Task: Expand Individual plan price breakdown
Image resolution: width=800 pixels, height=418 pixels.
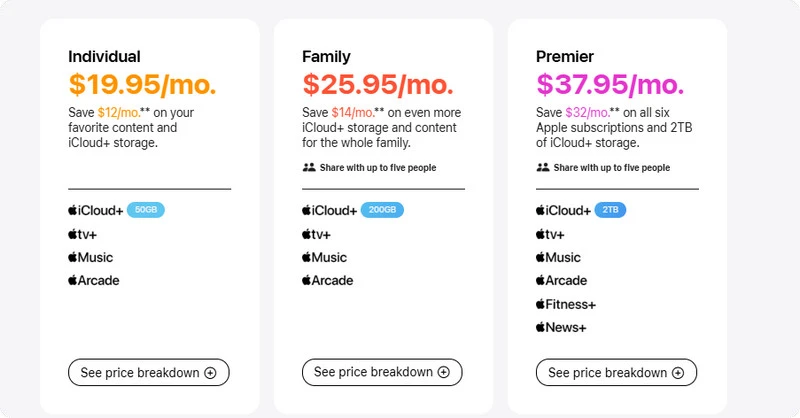Action: coord(148,373)
